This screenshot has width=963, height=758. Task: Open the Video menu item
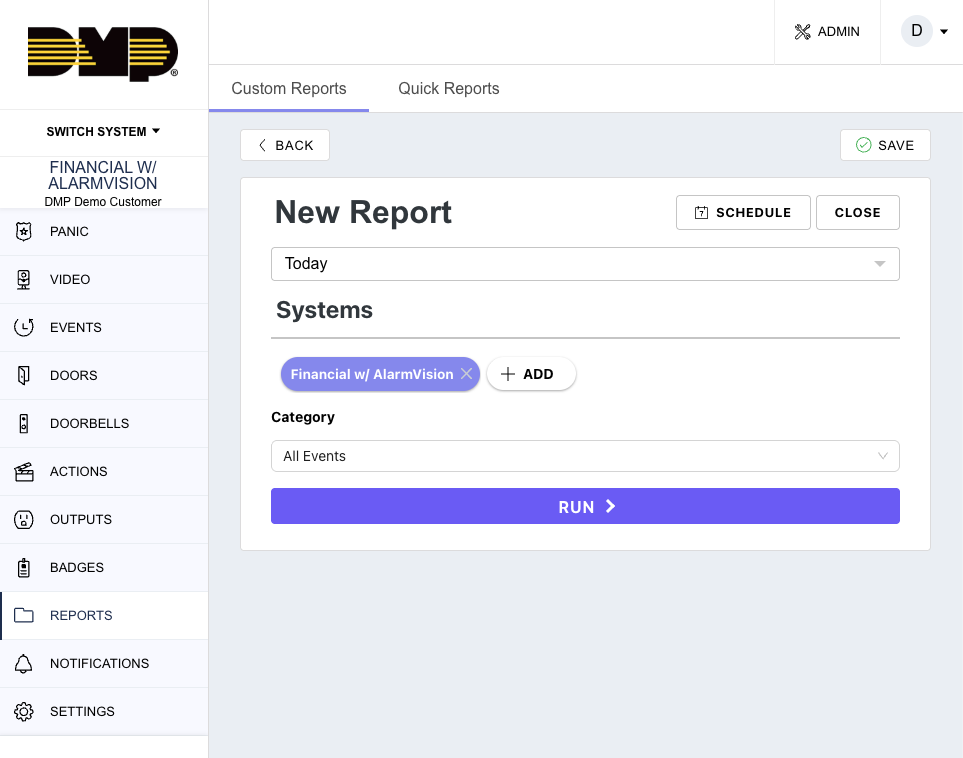coord(104,279)
